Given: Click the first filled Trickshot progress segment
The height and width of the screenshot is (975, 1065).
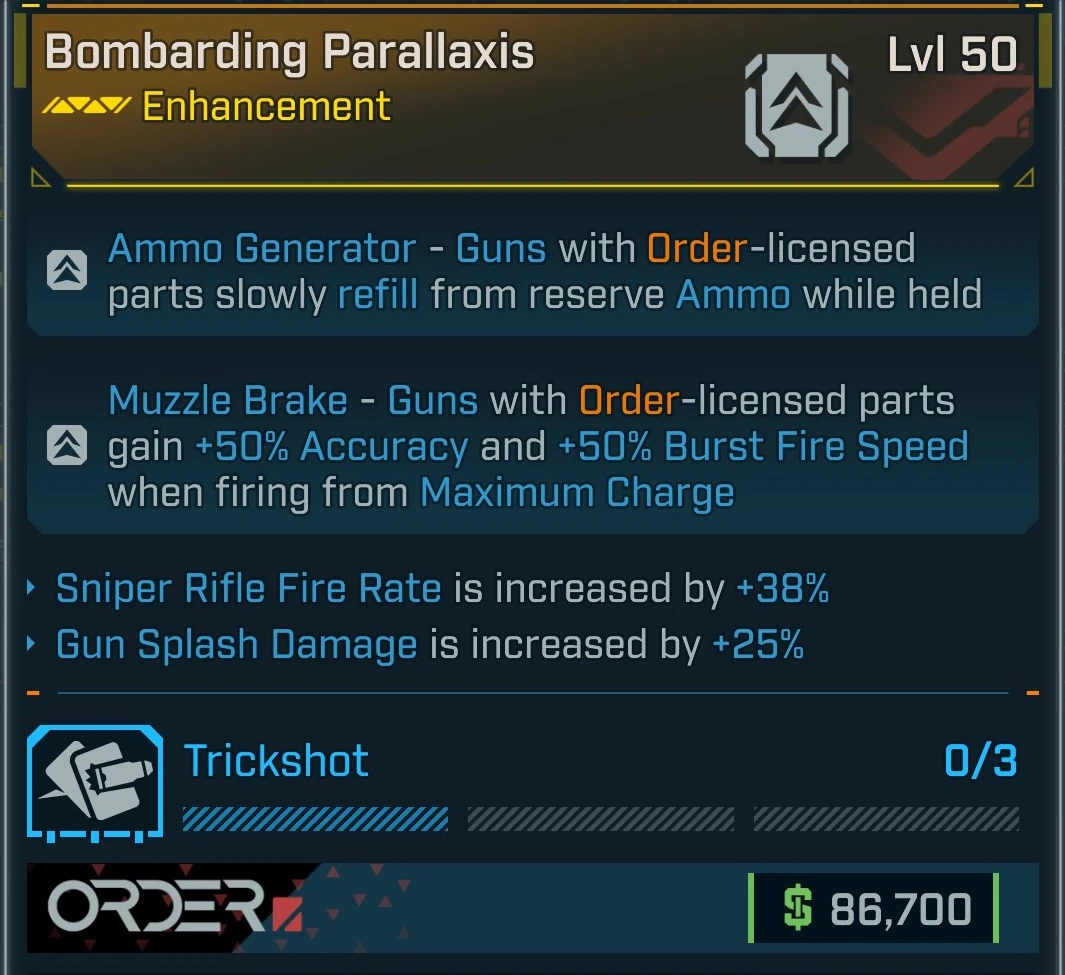Looking at the screenshot, I should click(x=315, y=819).
